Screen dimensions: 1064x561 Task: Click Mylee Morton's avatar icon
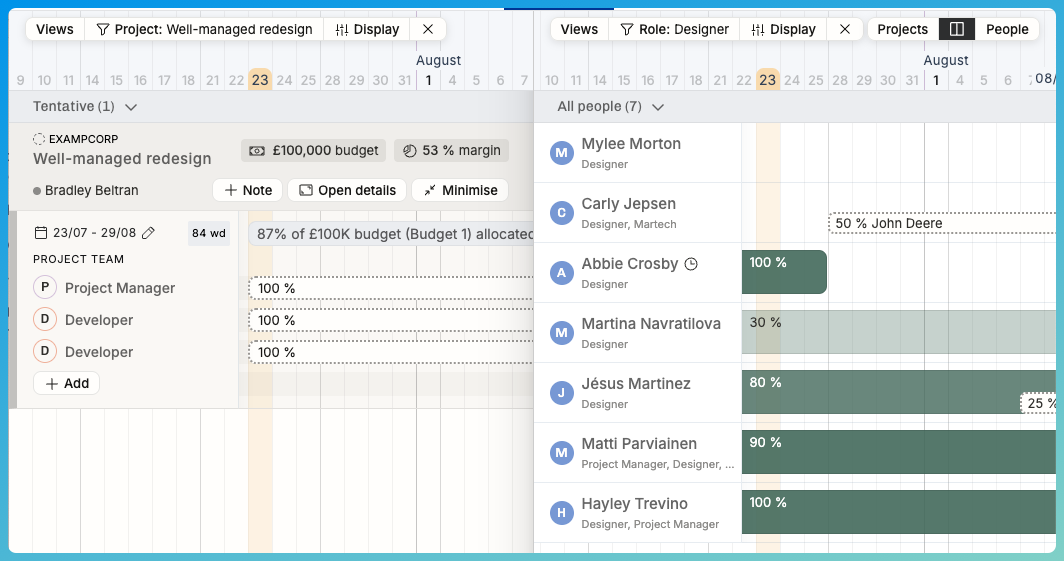pyautogui.click(x=561, y=152)
